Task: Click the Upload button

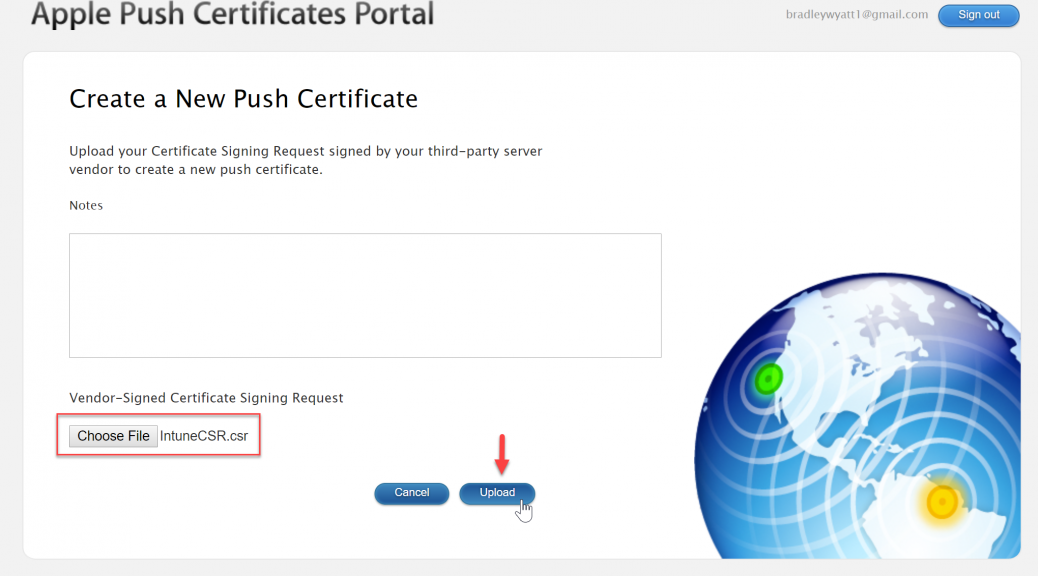Action: (x=497, y=493)
